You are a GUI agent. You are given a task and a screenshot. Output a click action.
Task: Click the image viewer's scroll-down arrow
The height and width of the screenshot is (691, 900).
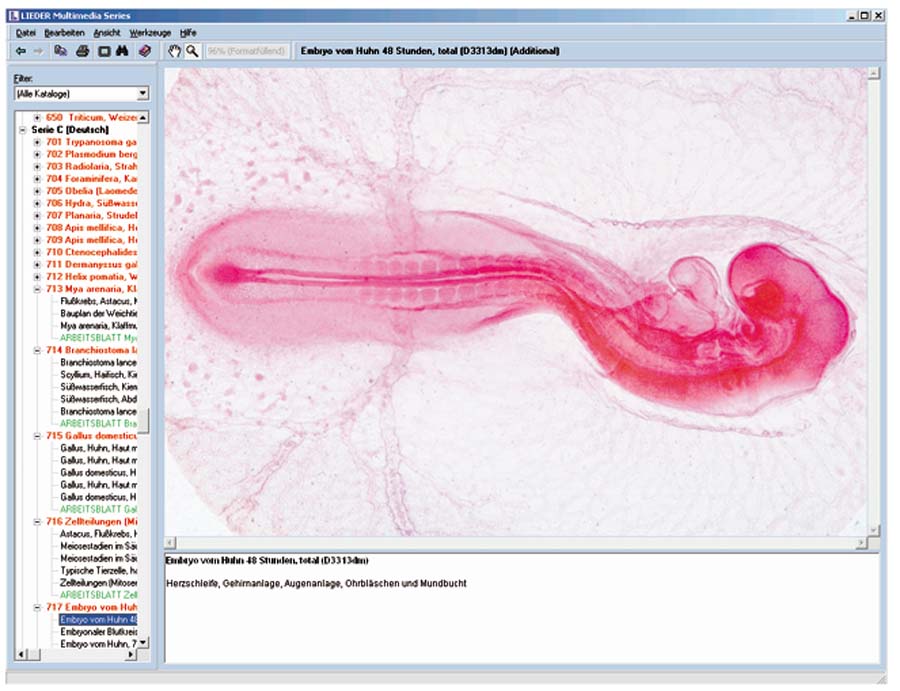(874, 529)
